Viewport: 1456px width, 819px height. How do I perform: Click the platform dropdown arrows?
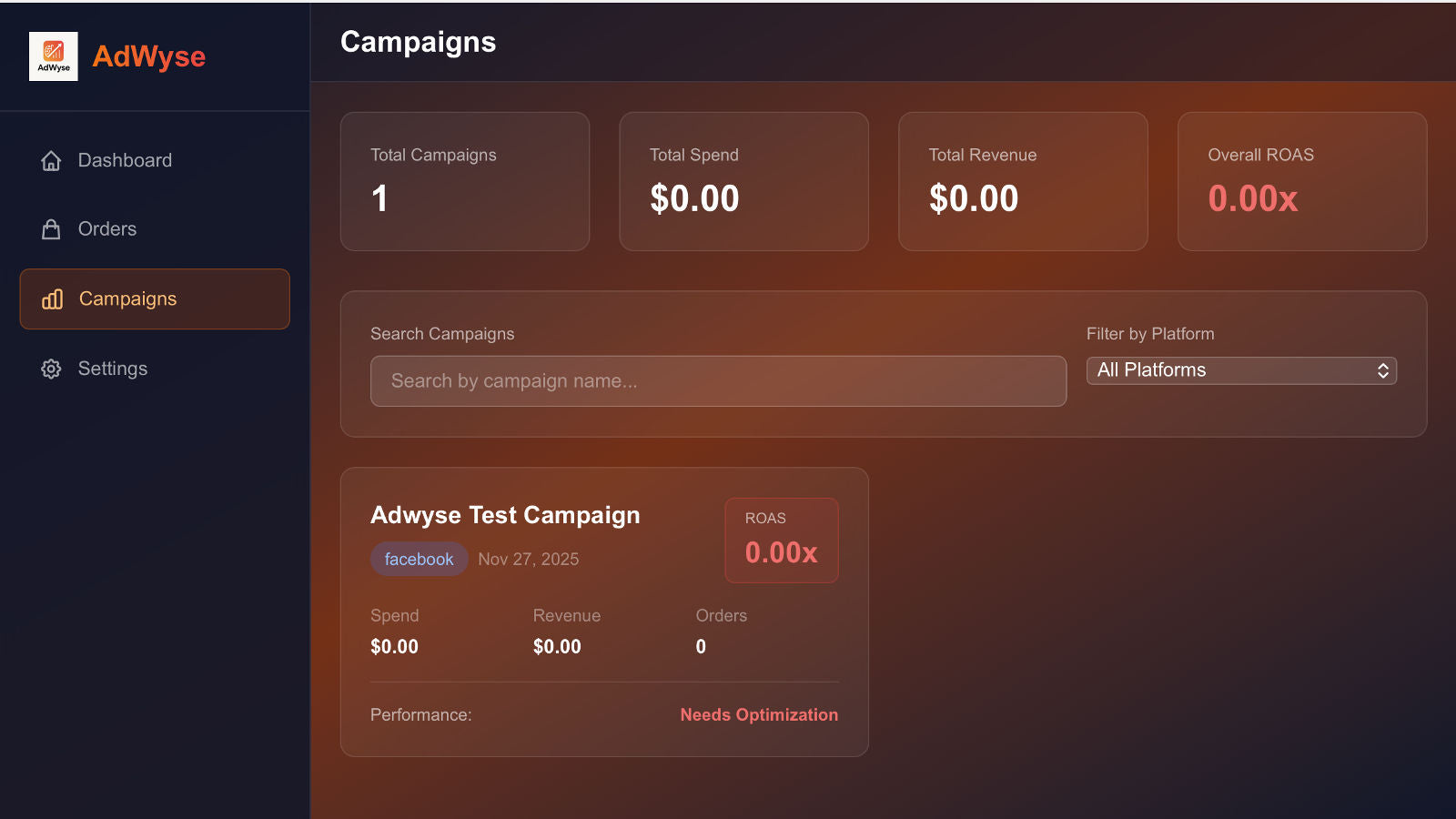[x=1382, y=370]
